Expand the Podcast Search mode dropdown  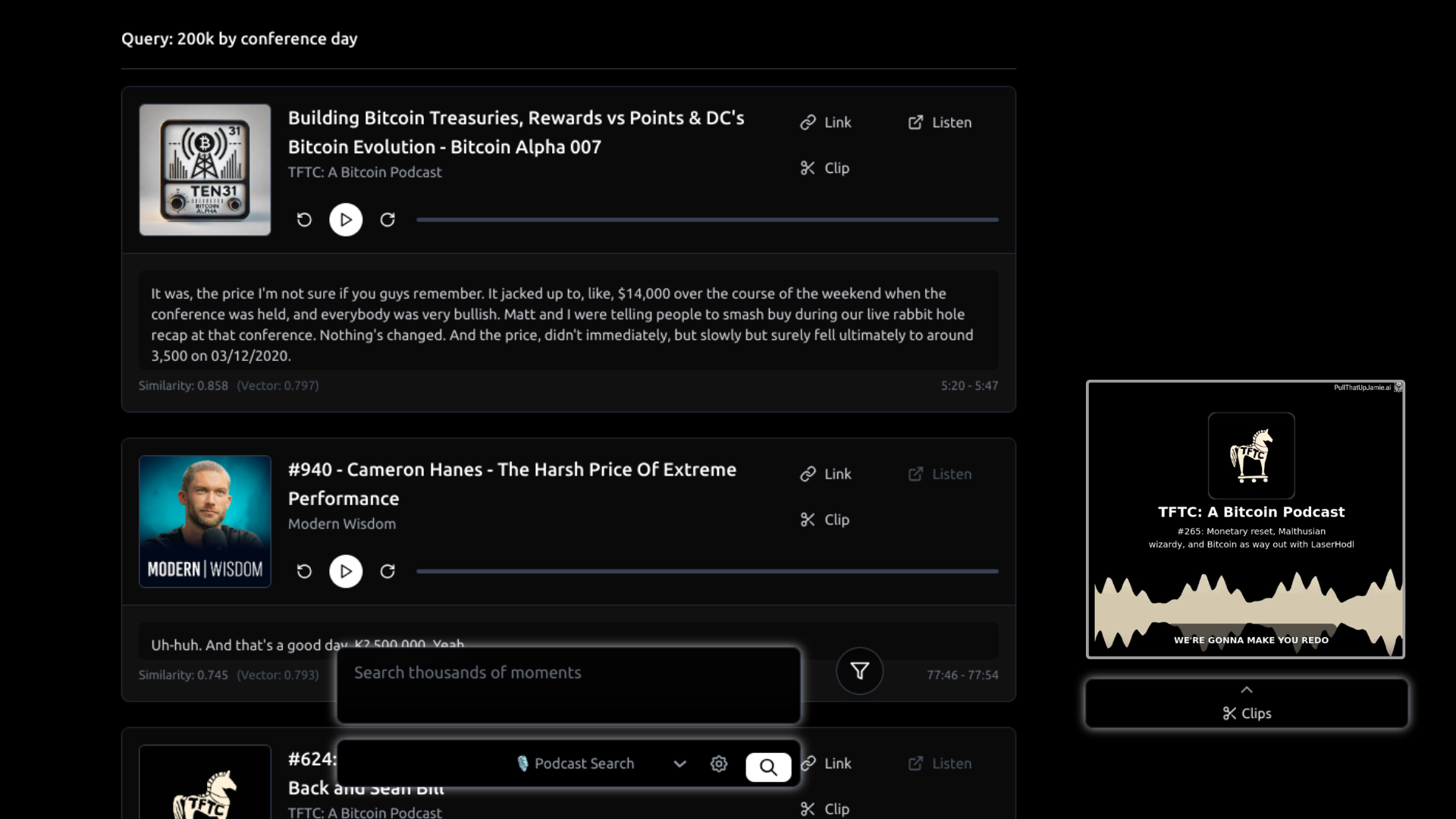coord(679,764)
